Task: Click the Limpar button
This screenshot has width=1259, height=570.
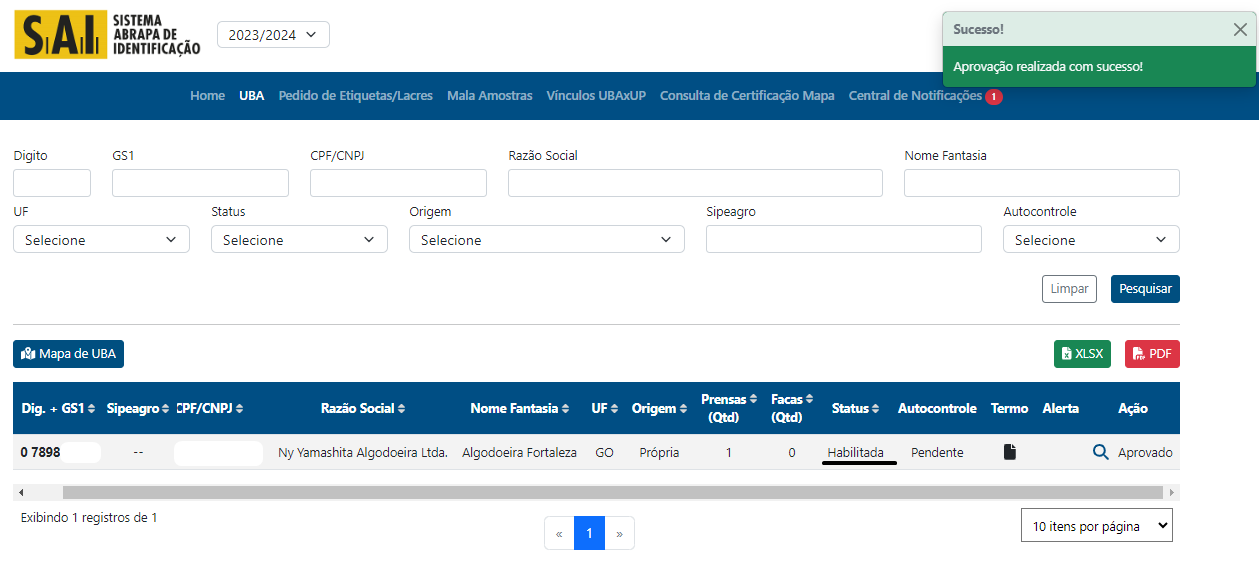Action: [x=1069, y=289]
